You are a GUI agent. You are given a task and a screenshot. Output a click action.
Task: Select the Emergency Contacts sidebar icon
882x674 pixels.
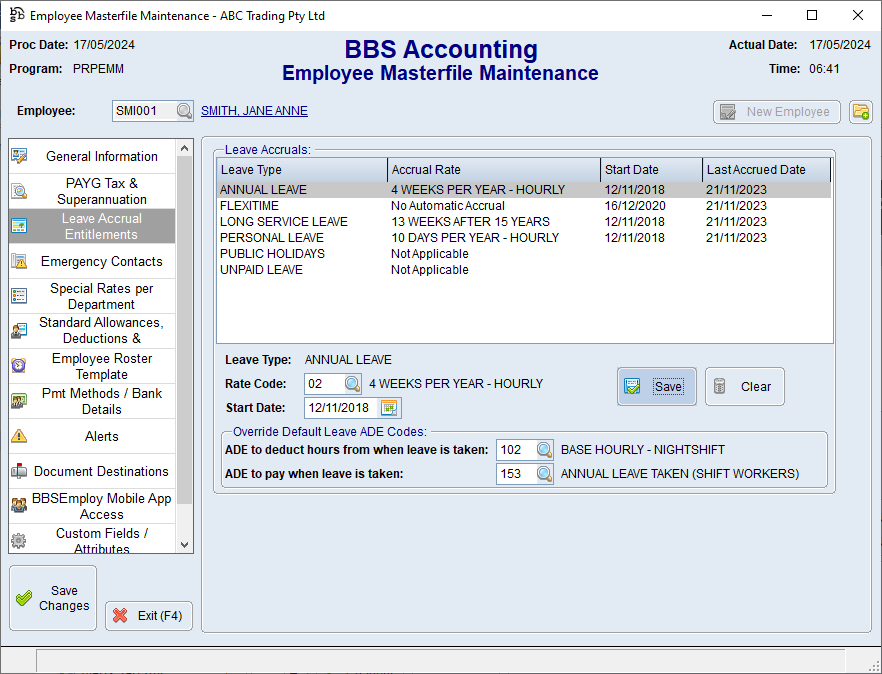21,261
